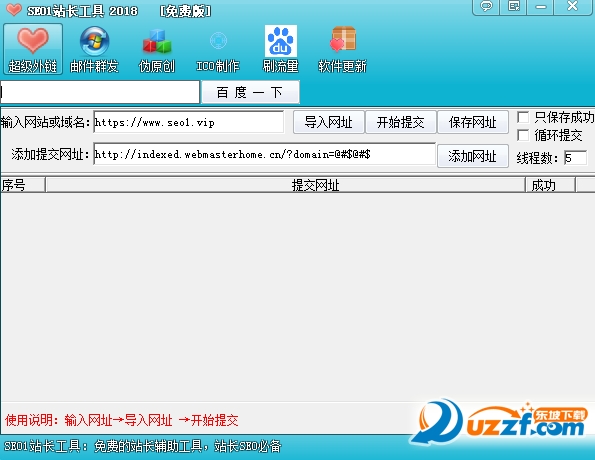Click the 添加网址 button

473,156
